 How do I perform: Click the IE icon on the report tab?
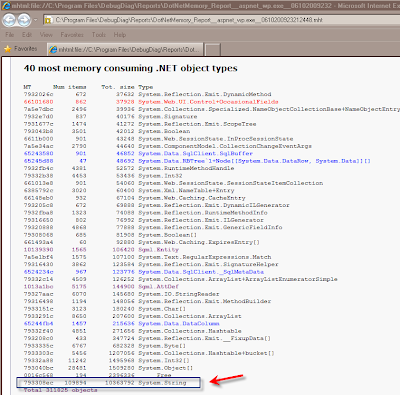(53, 50)
